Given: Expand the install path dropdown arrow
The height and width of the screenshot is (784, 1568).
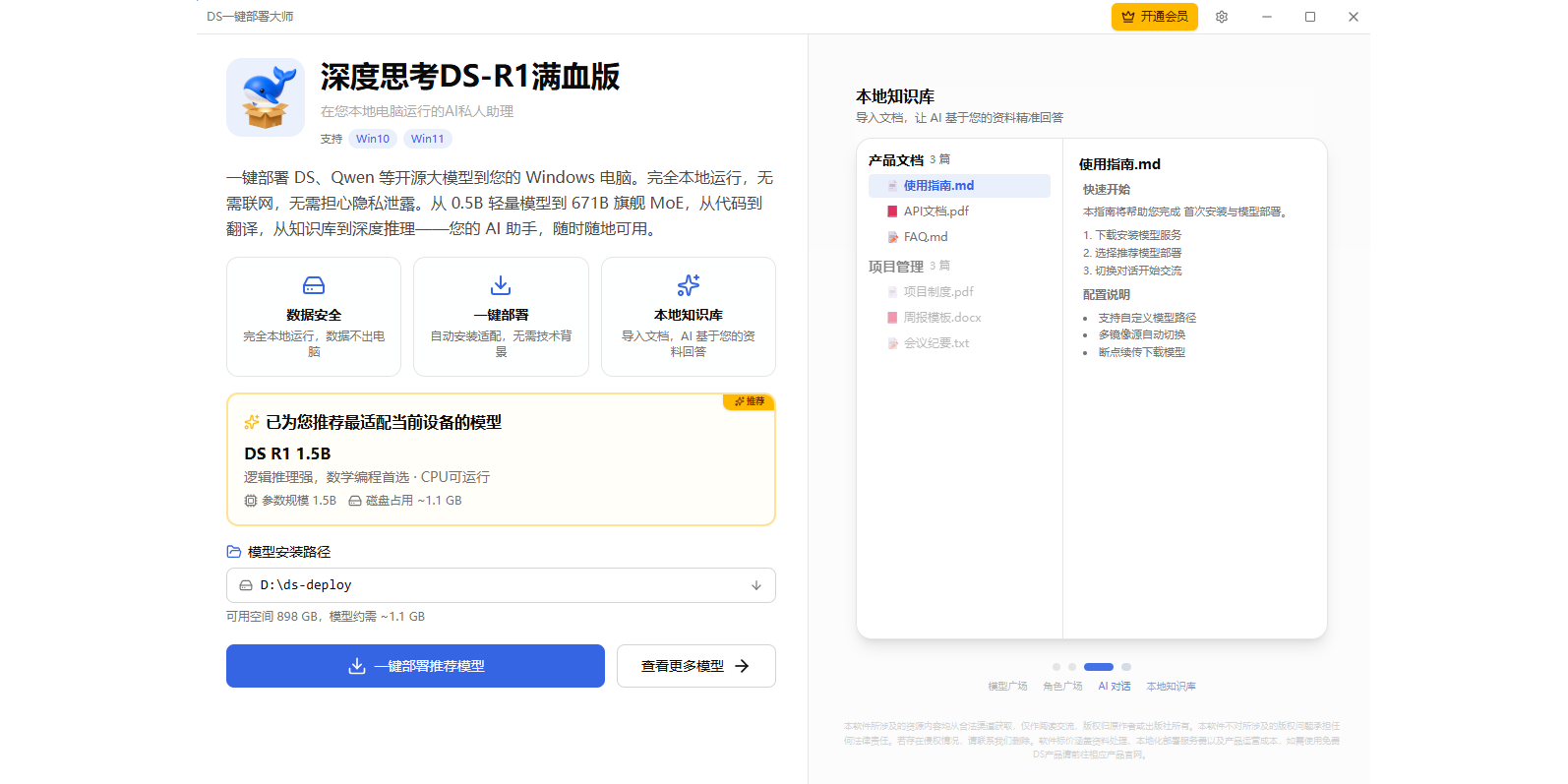Looking at the screenshot, I should tap(756, 585).
